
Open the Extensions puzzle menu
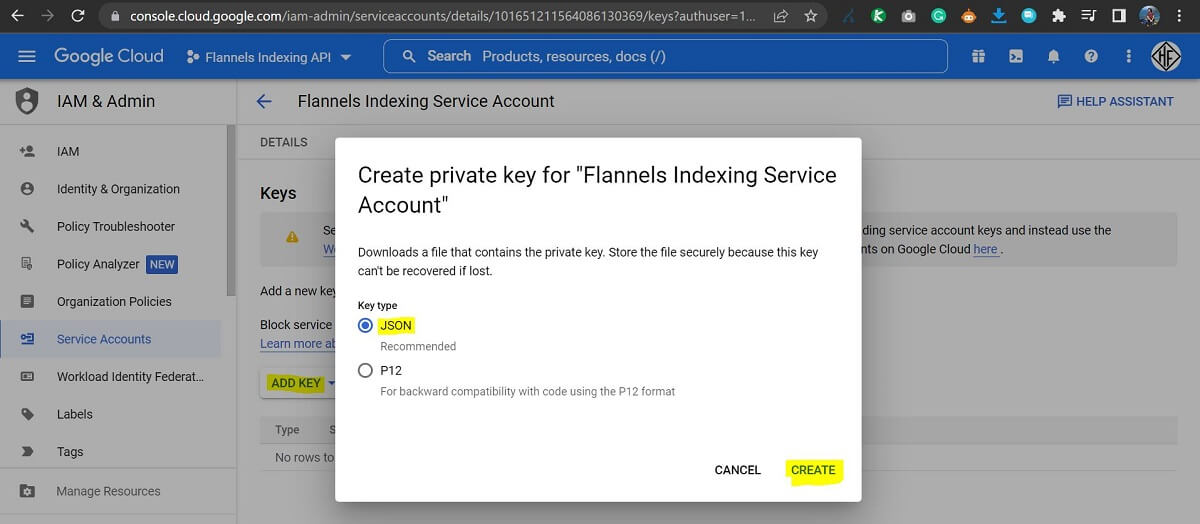click(x=1059, y=16)
